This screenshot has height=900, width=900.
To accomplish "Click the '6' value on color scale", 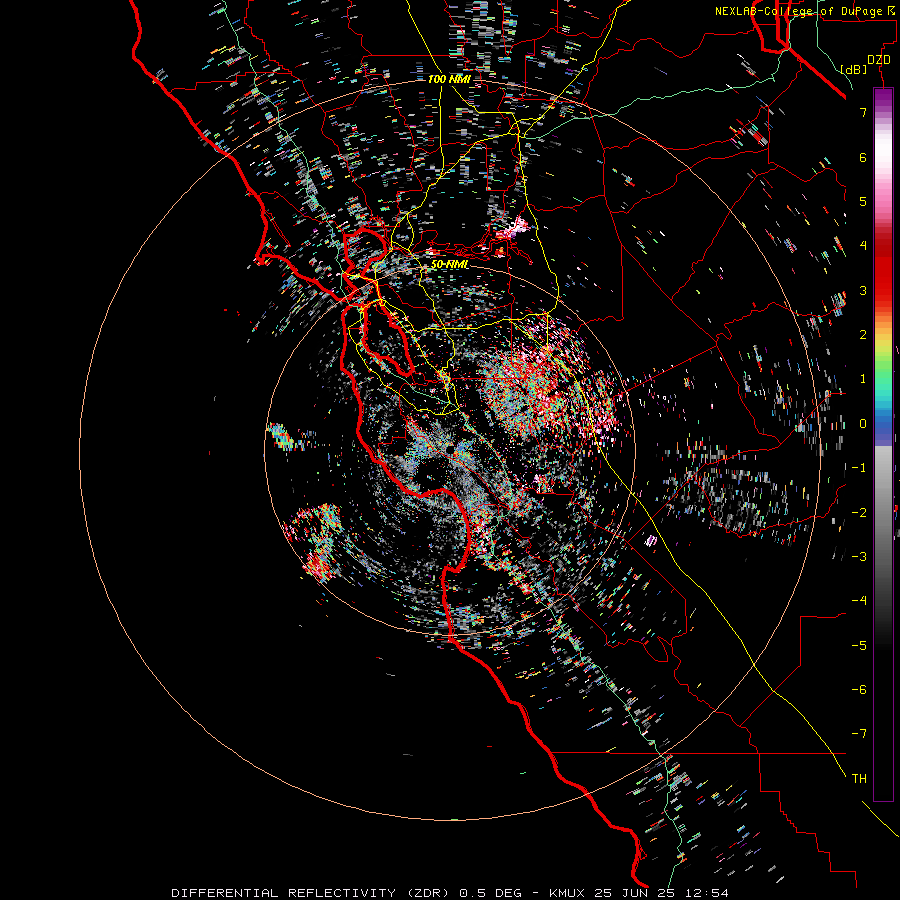I will [863, 157].
